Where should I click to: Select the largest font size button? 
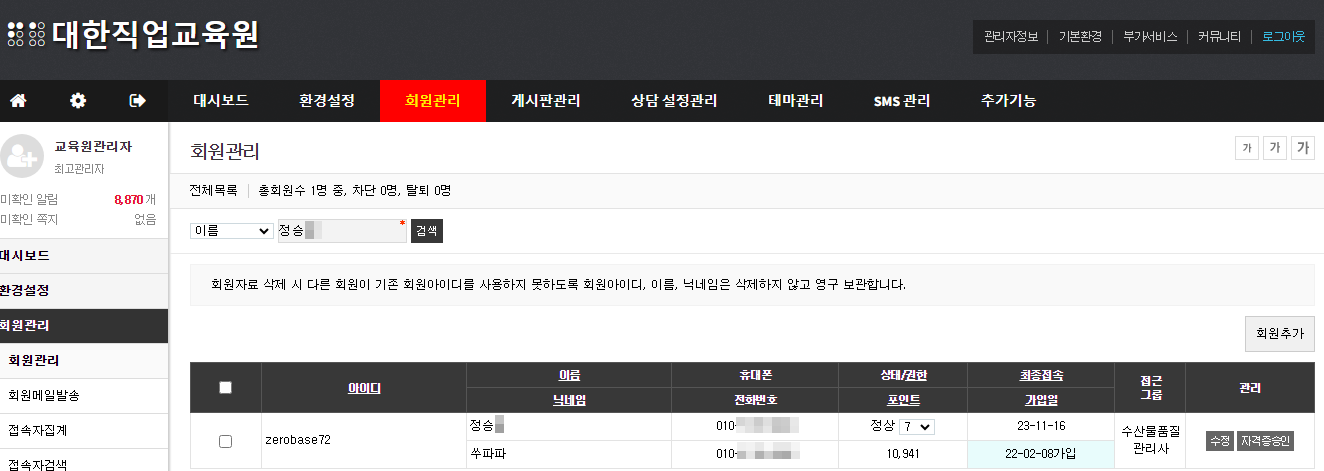coord(1303,149)
